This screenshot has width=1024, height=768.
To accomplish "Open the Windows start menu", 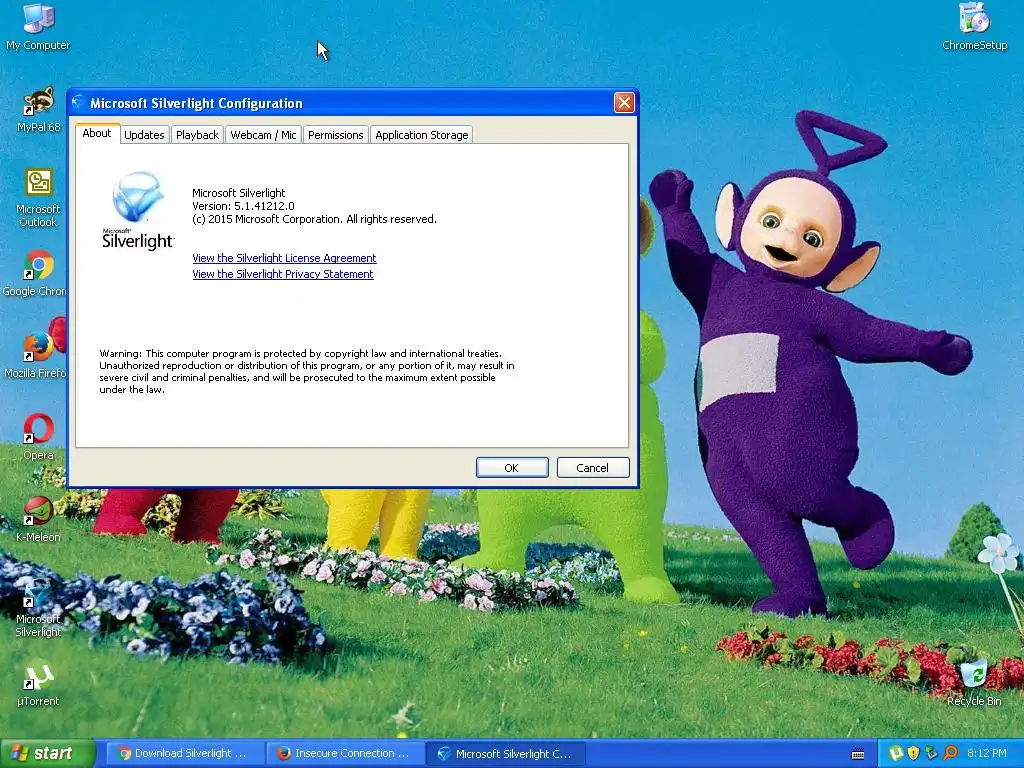I will [x=47, y=754].
